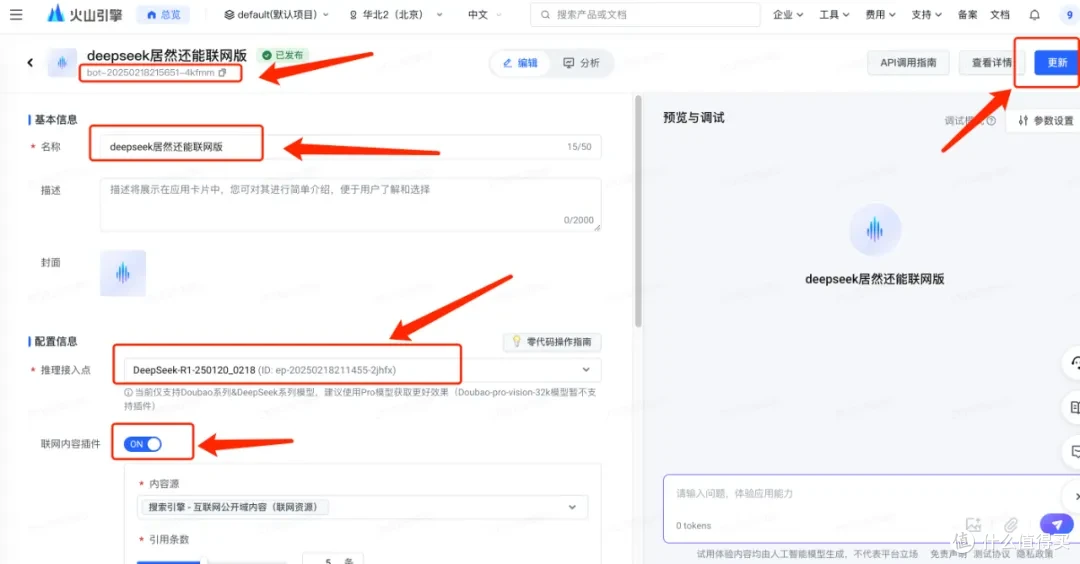The image size is (1080, 564).
Task: Click the 基本信息 section heading
Action: tap(56, 120)
